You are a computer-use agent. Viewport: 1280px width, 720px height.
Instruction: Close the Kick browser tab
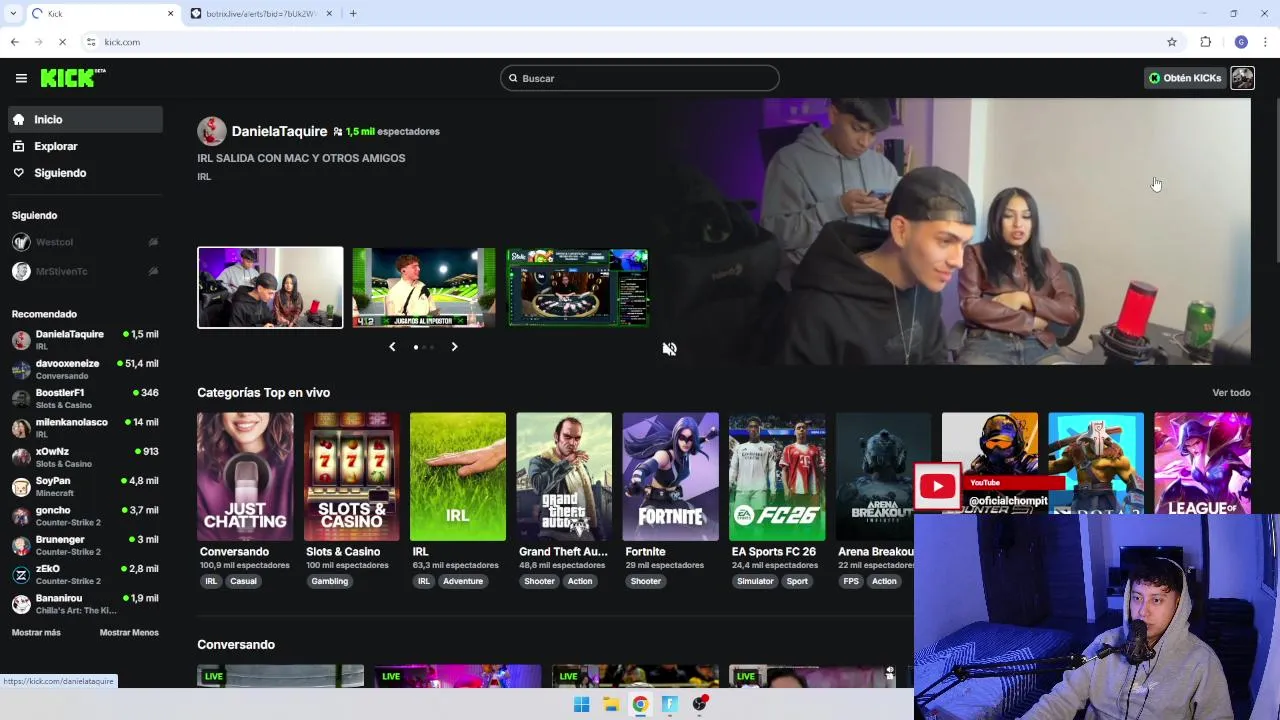tap(170, 14)
